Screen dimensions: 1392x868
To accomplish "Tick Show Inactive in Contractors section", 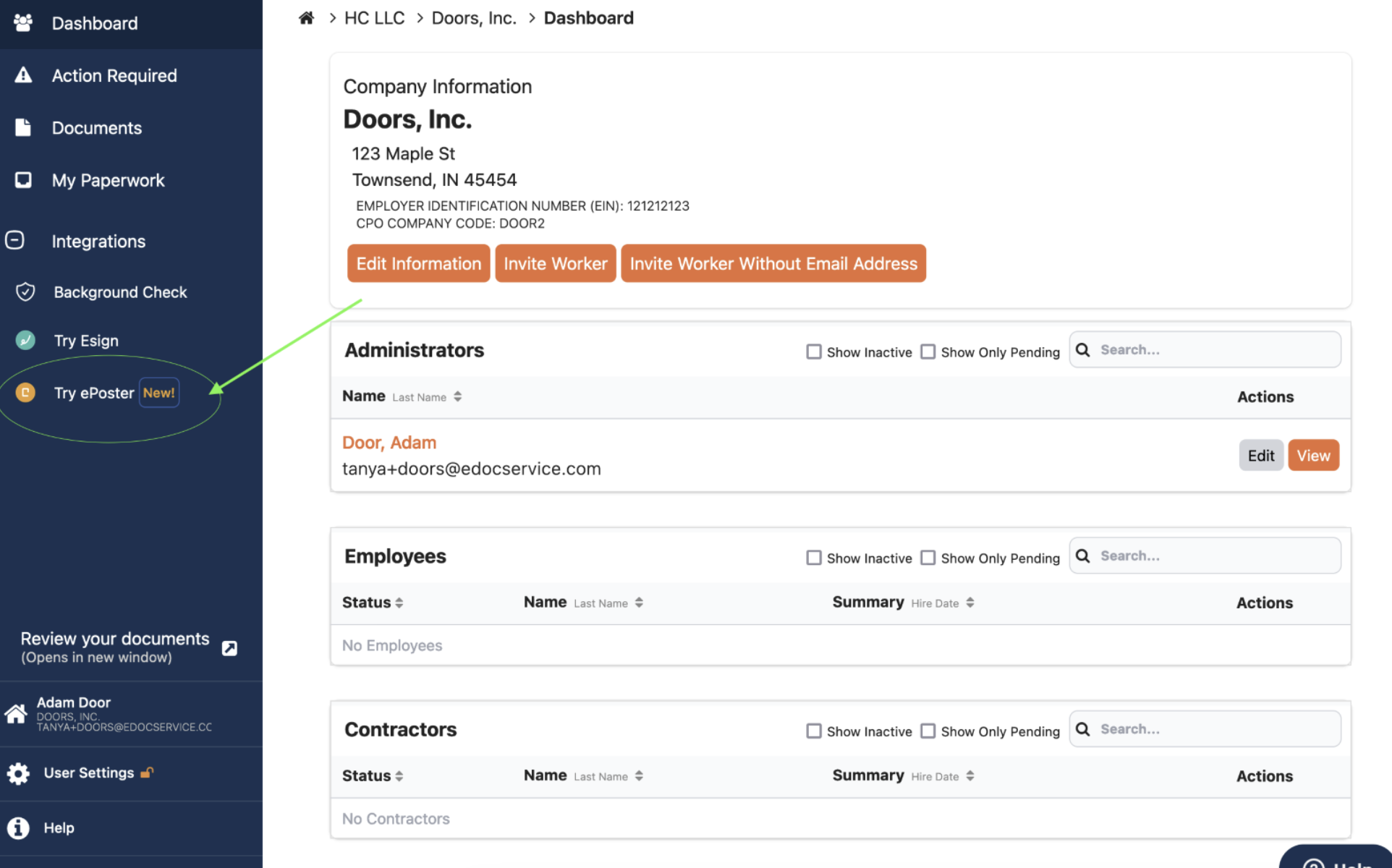I will [x=814, y=731].
